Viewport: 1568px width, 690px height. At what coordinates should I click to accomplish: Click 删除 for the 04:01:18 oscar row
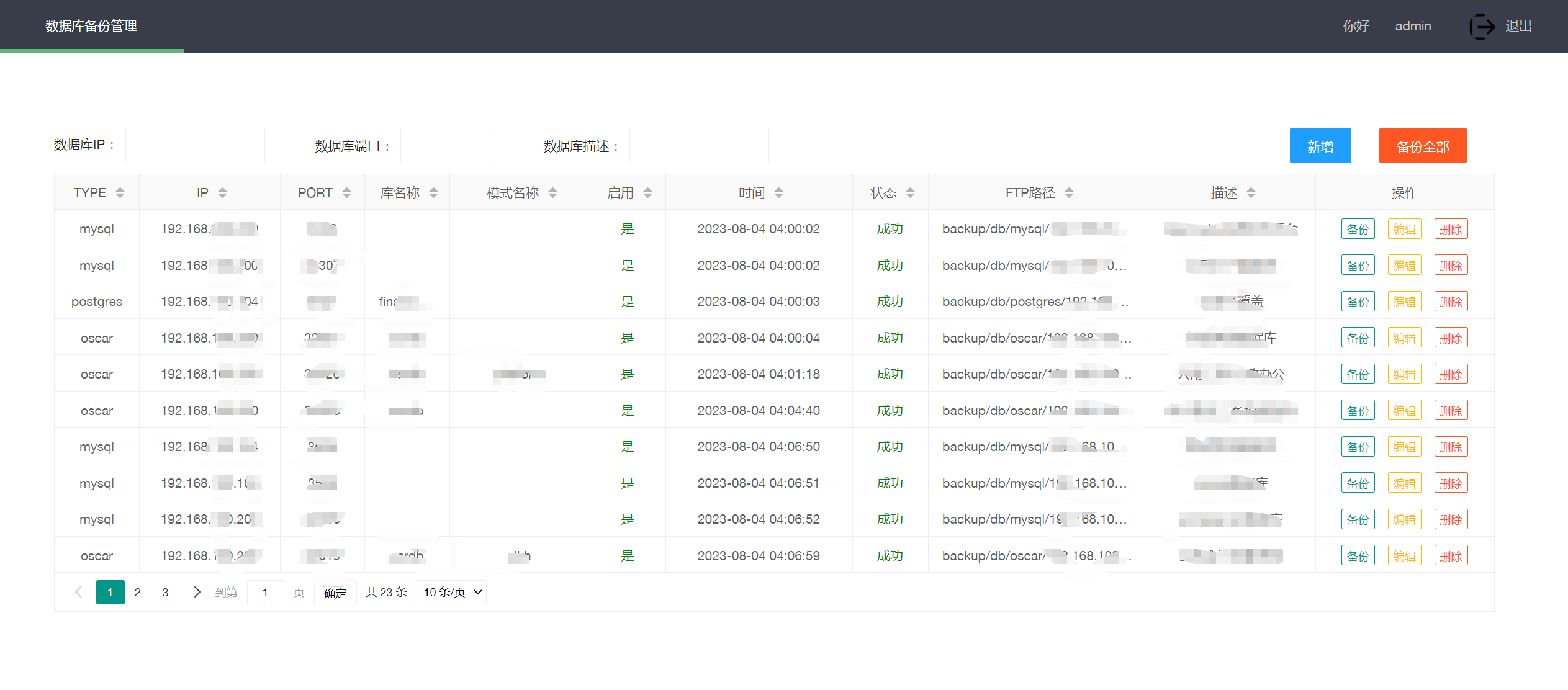click(1451, 374)
